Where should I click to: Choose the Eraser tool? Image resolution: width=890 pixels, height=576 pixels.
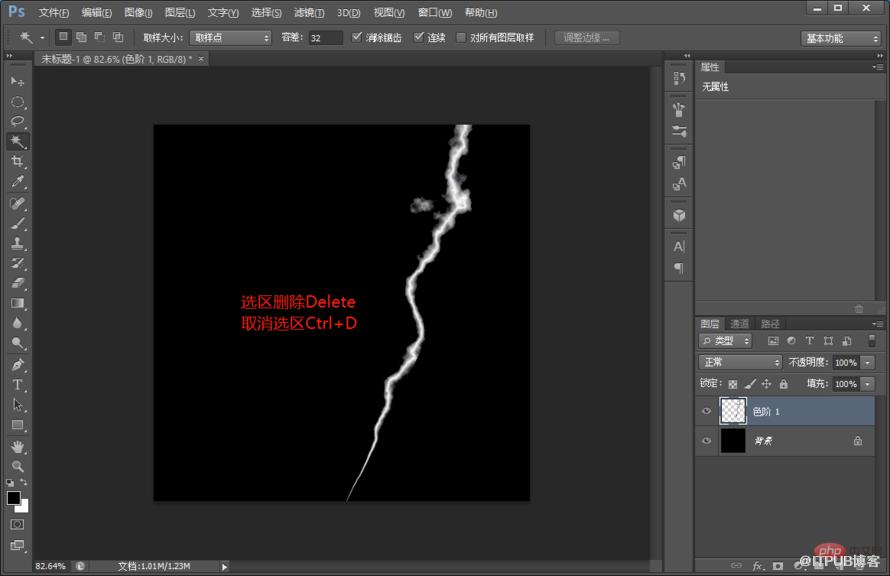tap(18, 283)
